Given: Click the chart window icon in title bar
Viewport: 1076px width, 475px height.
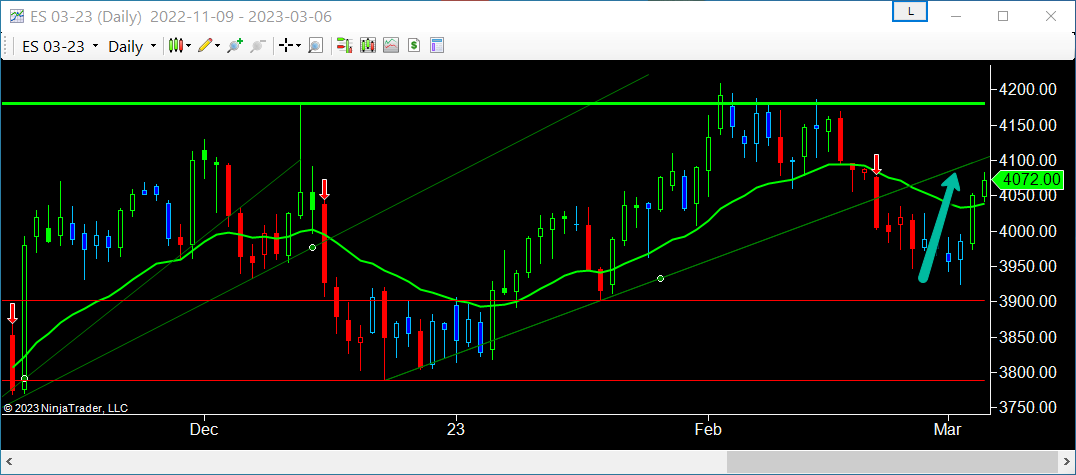Looking at the screenshot, I should 18,16.
